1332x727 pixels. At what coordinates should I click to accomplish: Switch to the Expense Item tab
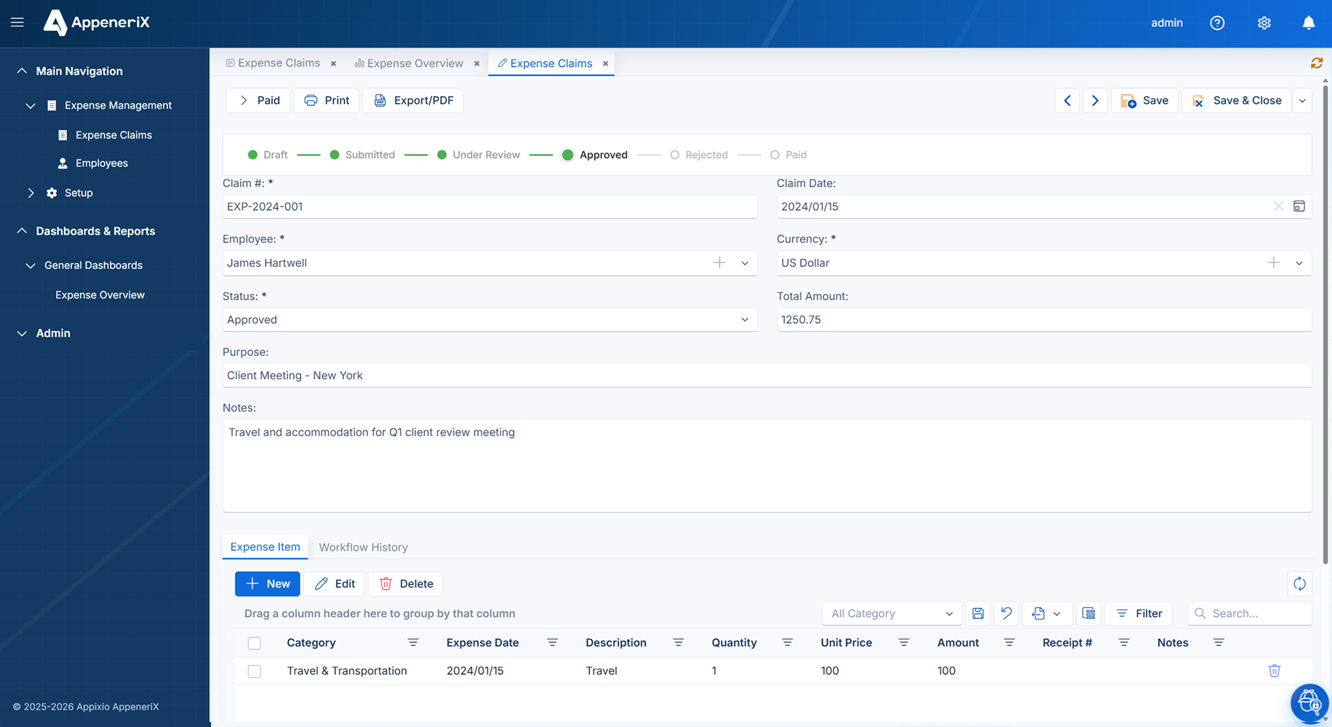[265, 547]
